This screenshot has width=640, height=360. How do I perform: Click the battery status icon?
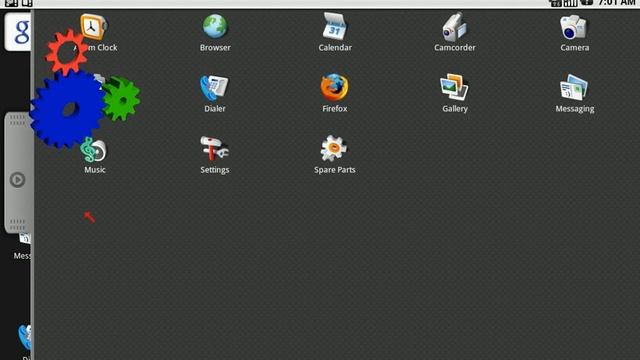(x=587, y=3)
